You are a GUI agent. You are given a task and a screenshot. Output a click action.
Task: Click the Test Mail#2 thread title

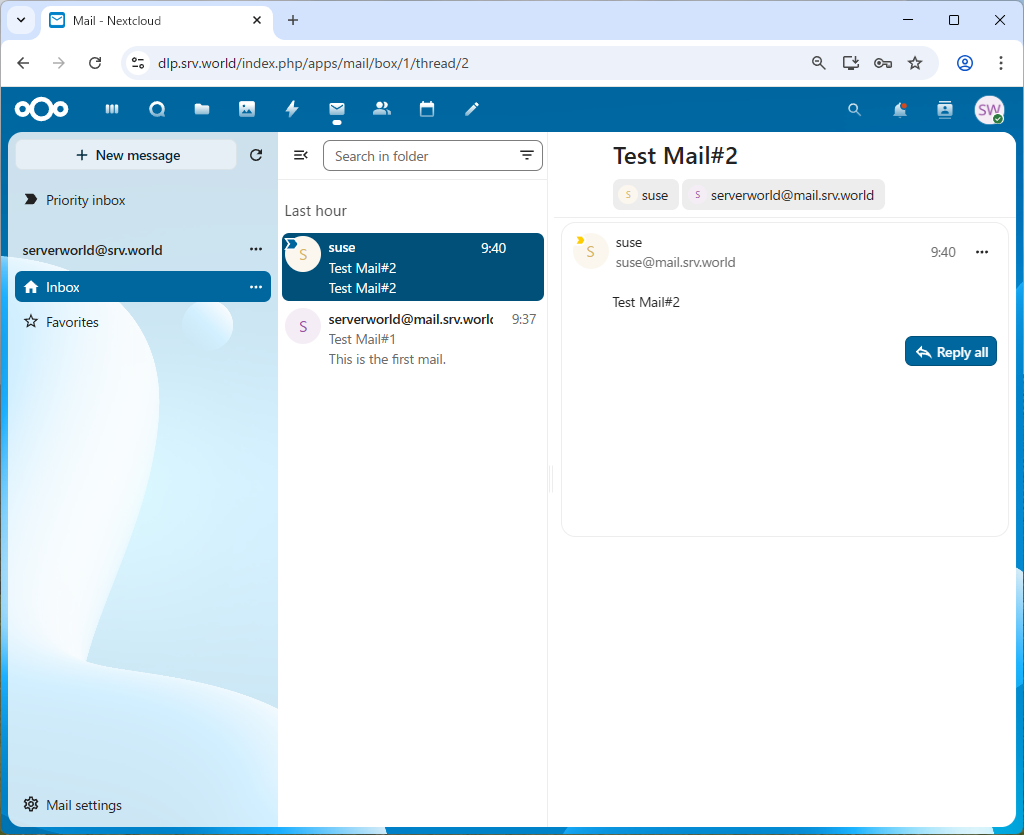coord(675,156)
